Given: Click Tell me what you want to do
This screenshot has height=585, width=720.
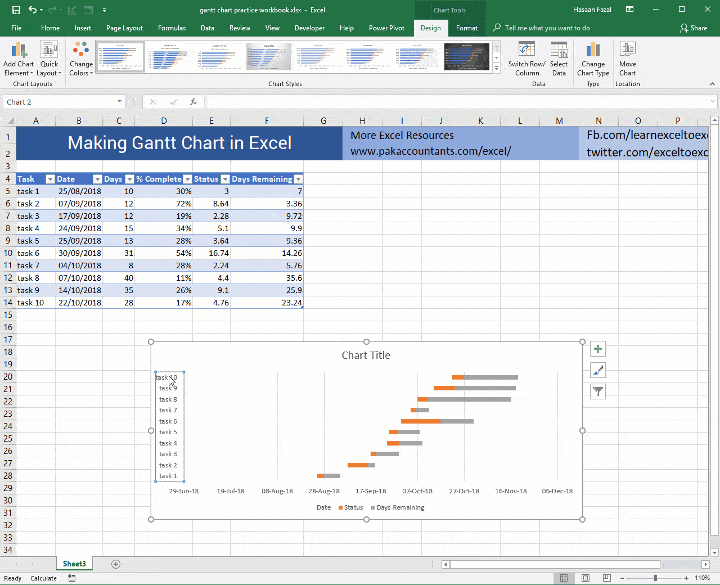Looking at the screenshot, I should pos(547,28).
